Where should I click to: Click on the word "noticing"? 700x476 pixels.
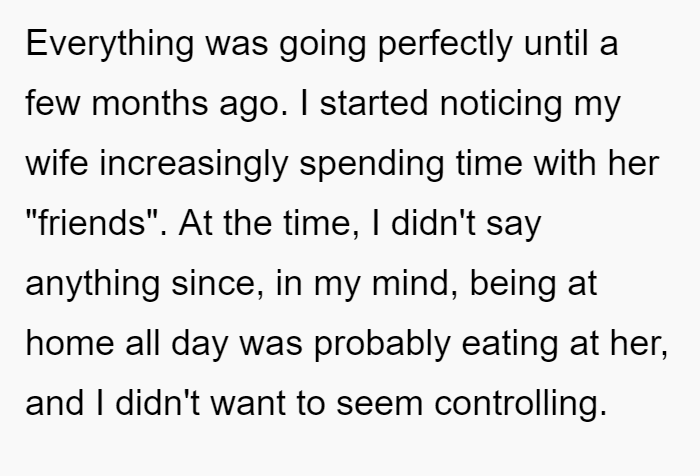click(x=501, y=104)
